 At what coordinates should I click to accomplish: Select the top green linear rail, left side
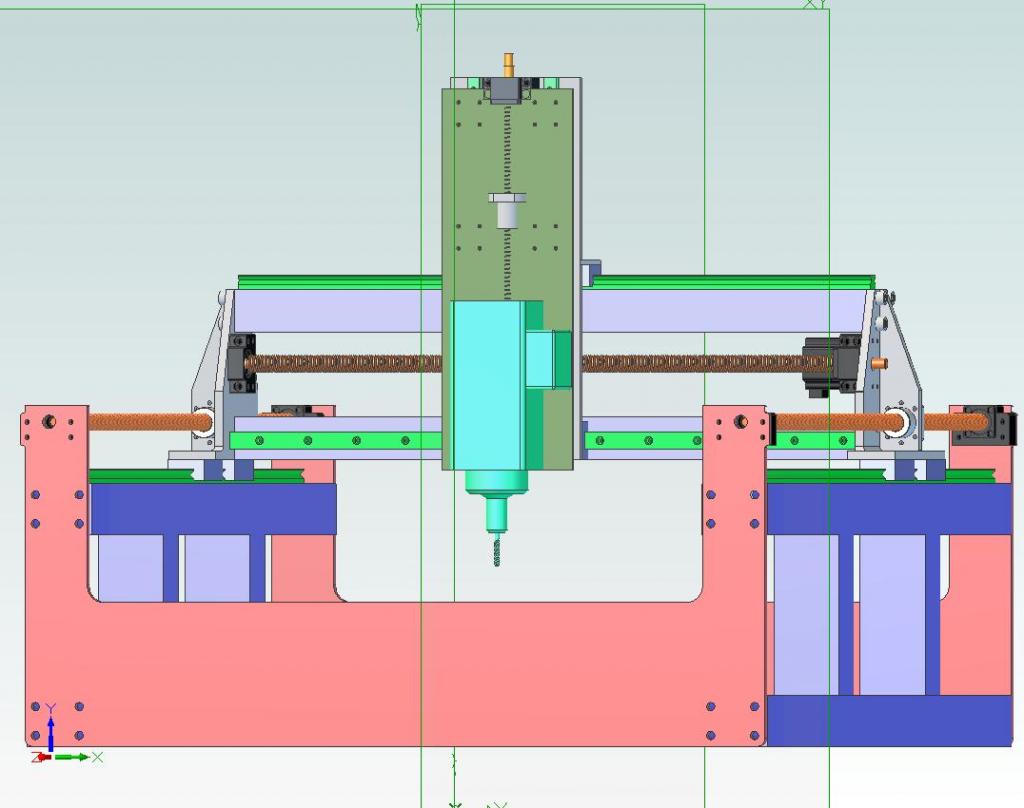(x=340, y=282)
